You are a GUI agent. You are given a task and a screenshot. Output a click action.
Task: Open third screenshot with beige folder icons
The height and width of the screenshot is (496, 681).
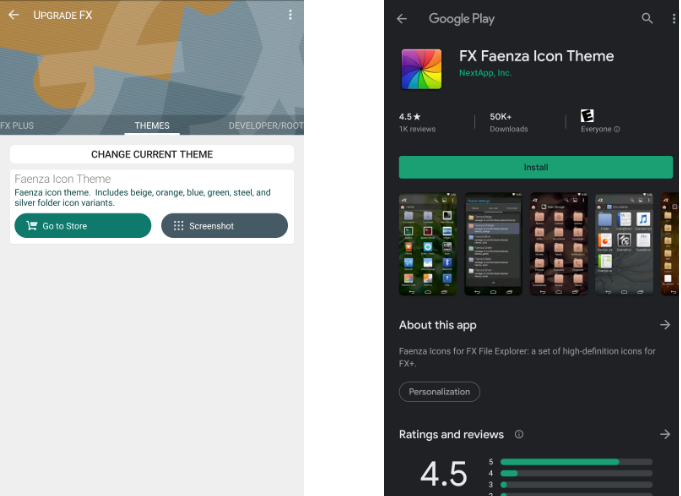tap(559, 244)
